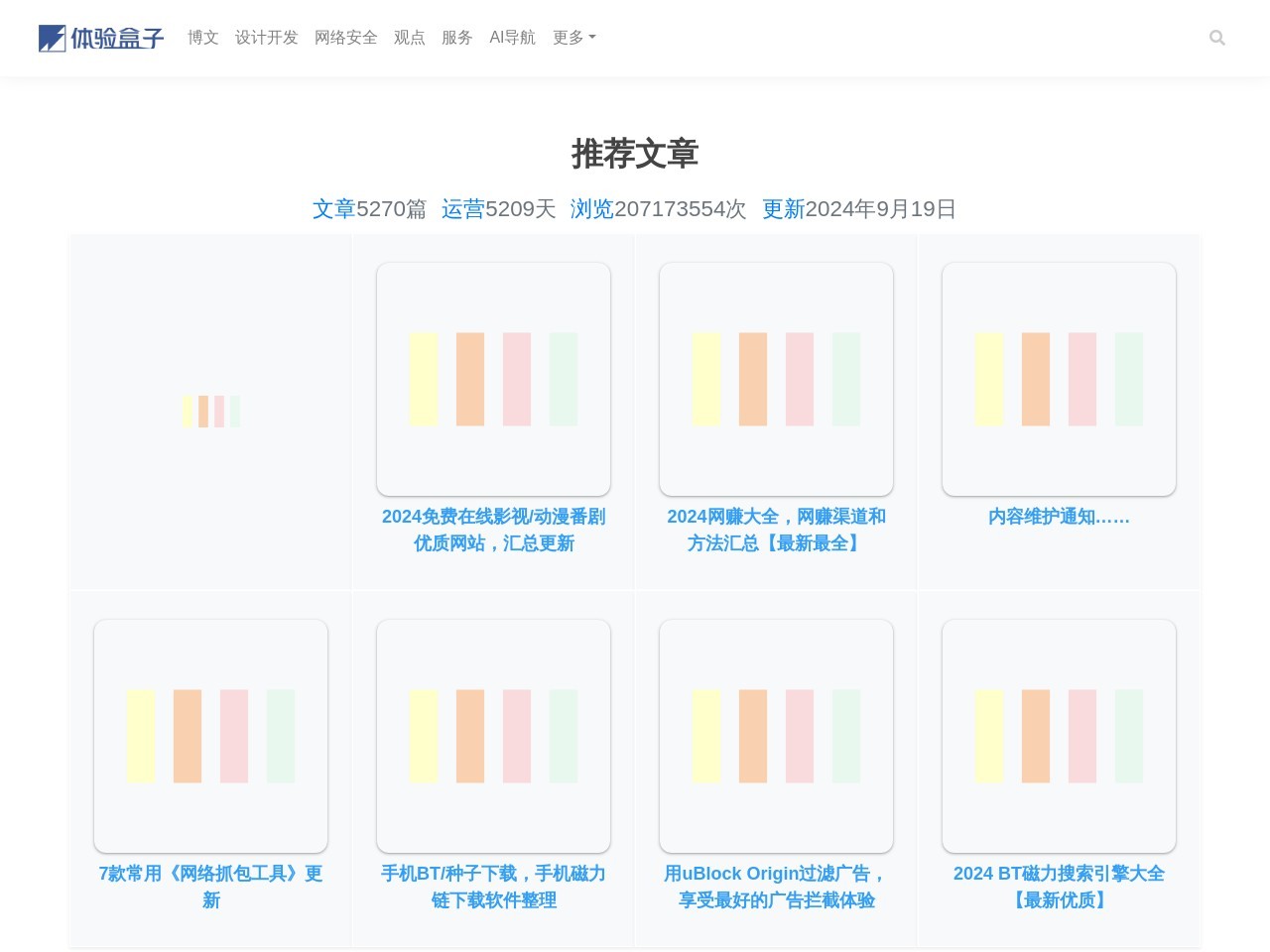This screenshot has height=952, width=1270.
Task: Open thumbnail above 2024网赚大全 article
Action: tap(776, 379)
